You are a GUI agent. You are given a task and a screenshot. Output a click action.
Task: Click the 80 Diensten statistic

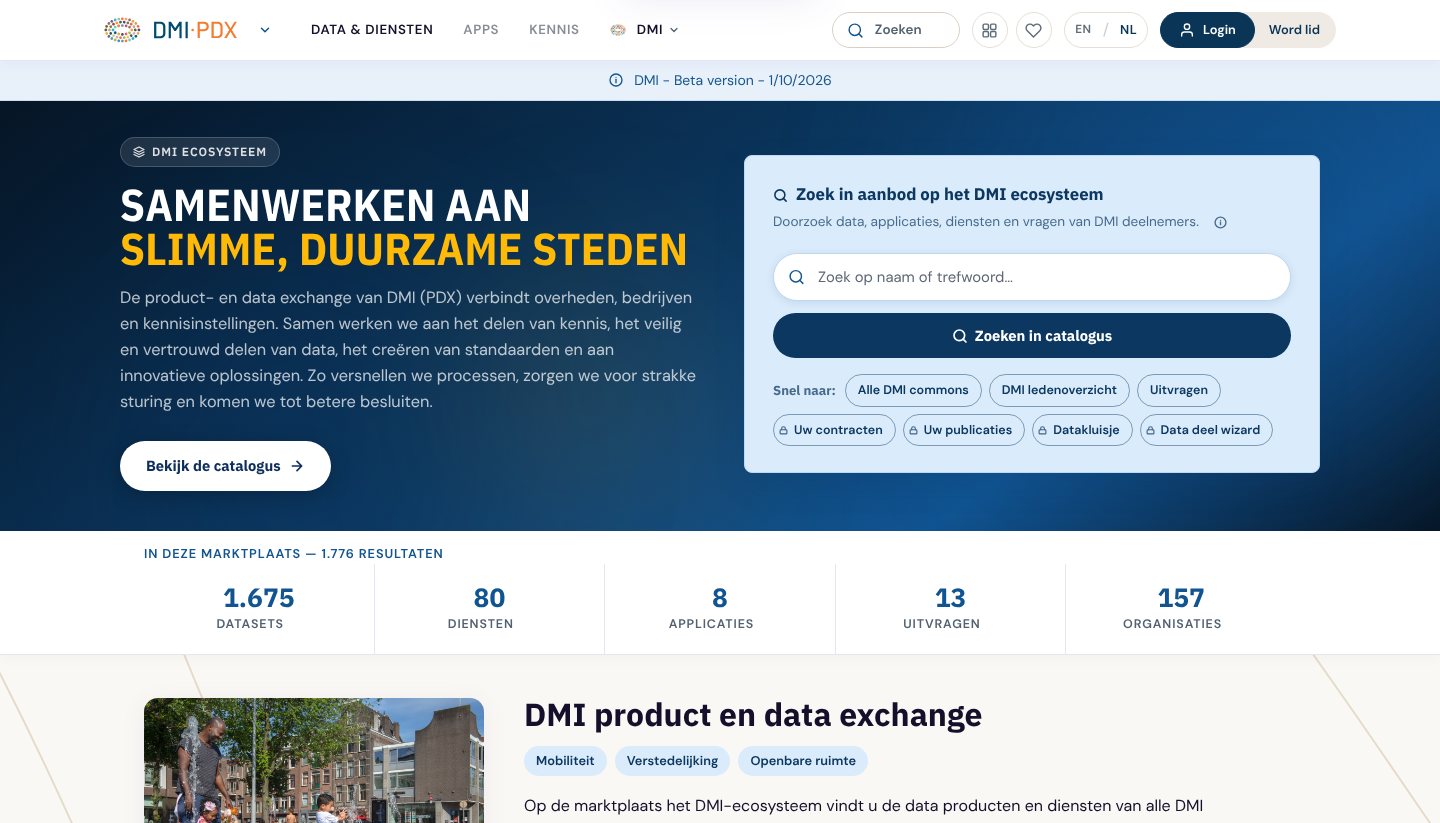489,609
